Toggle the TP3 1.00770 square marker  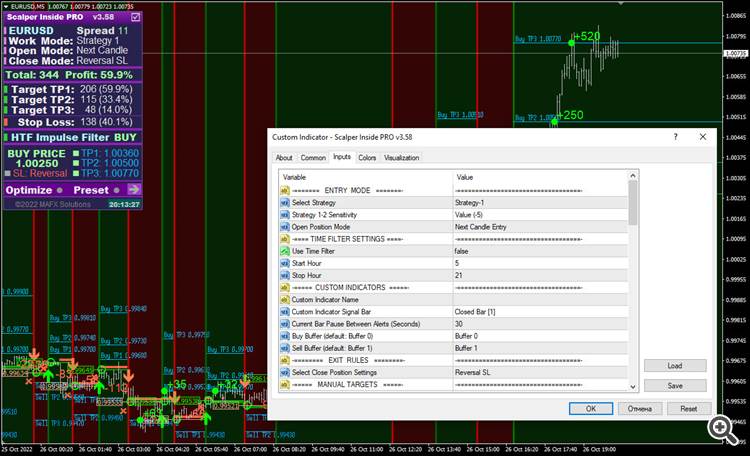coord(76,173)
